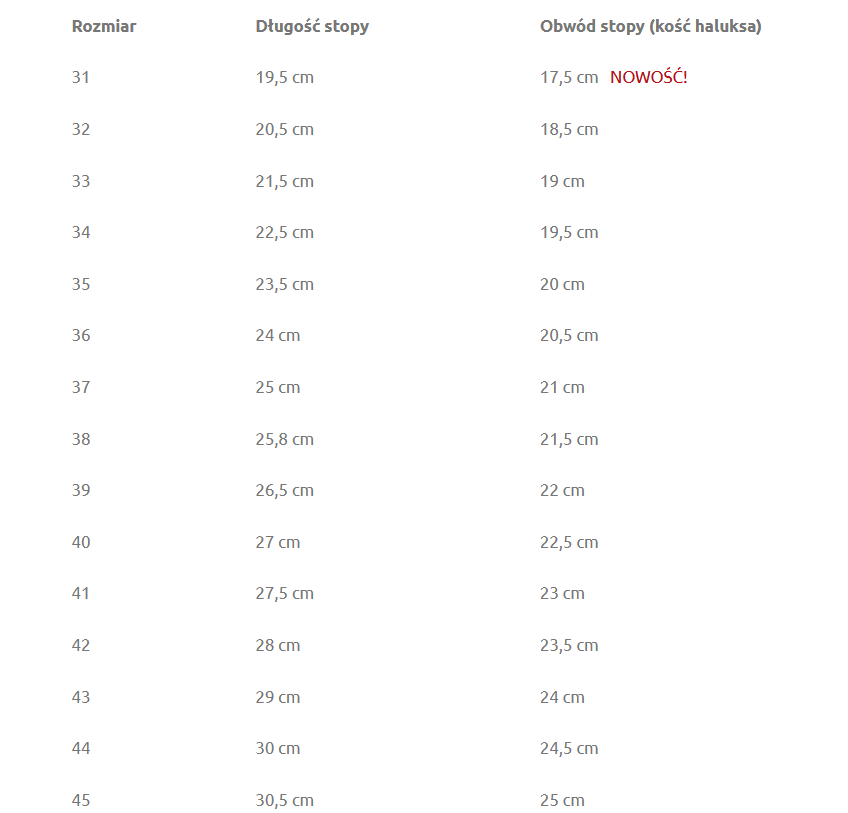
Task: Click the Rozmiar column header
Action: pyautogui.click(x=104, y=26)
